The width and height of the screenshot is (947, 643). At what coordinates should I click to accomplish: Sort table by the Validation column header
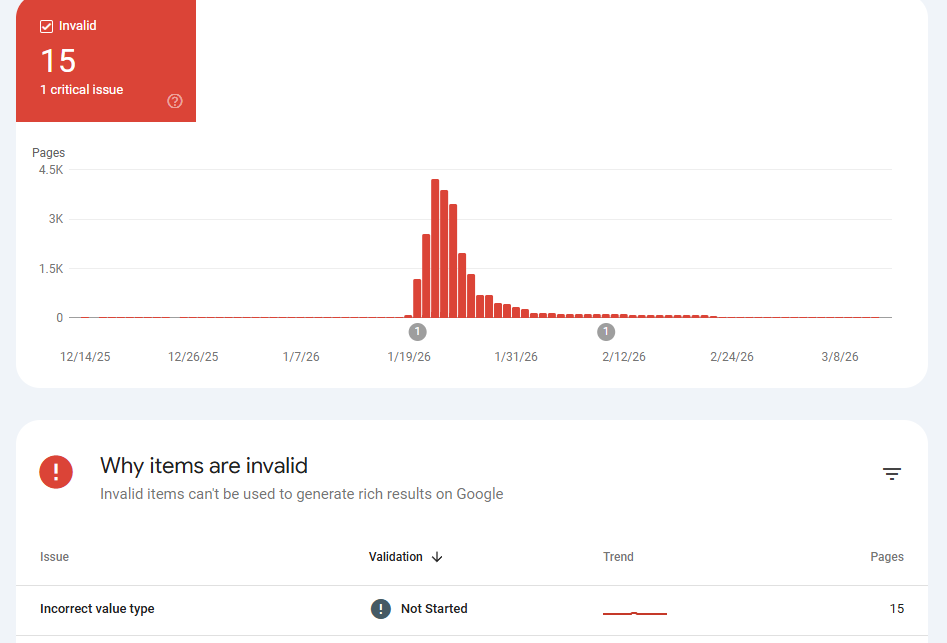[x=396, y=557]
